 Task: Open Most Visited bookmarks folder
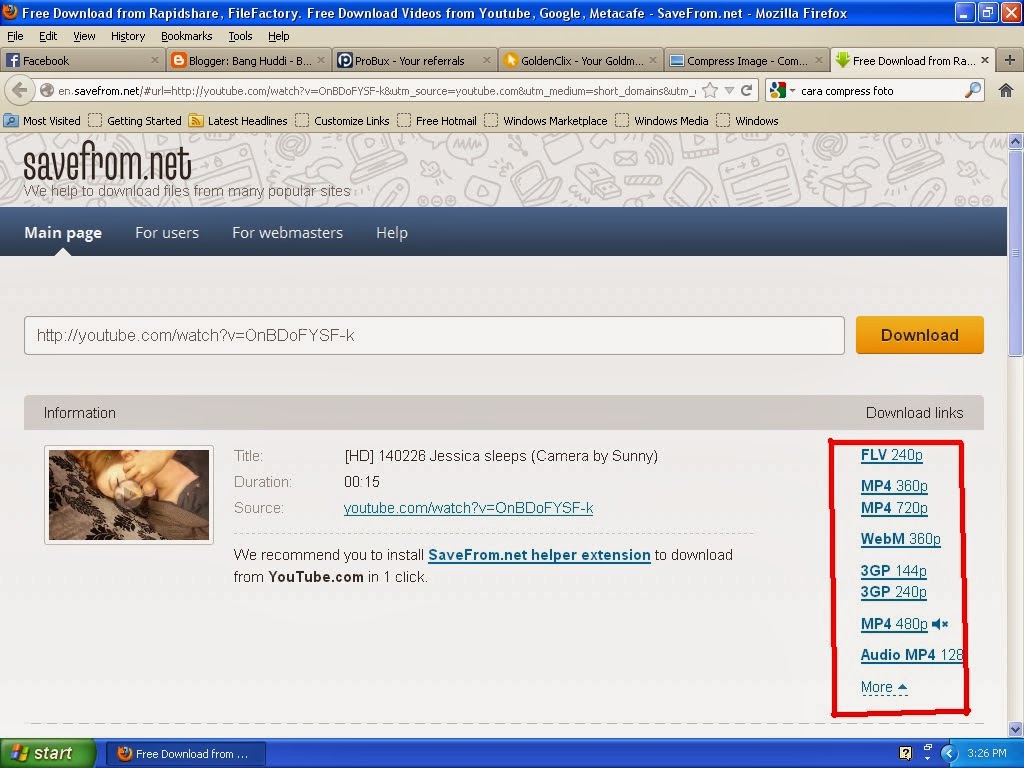[42, 121]
